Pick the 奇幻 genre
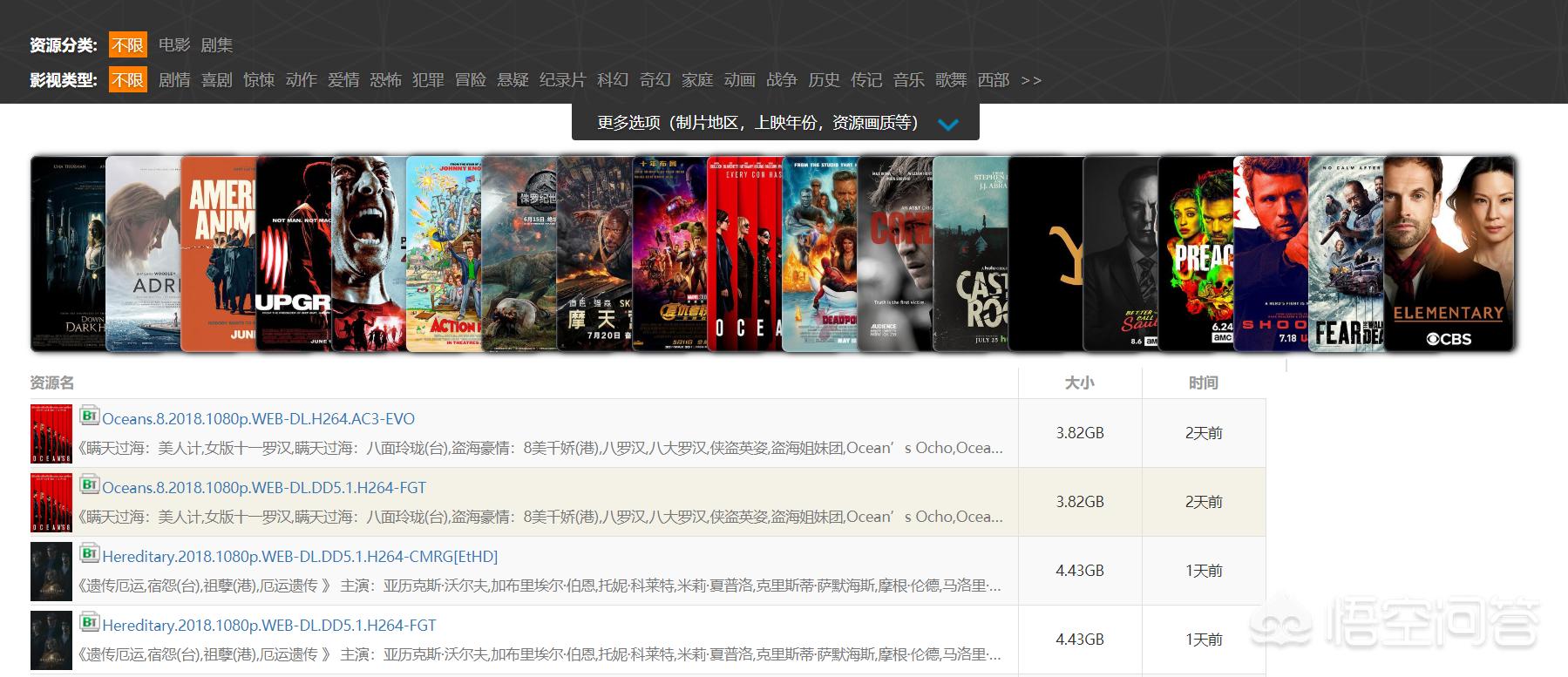This screenshot has height=677, width=1568. (655, 80)
